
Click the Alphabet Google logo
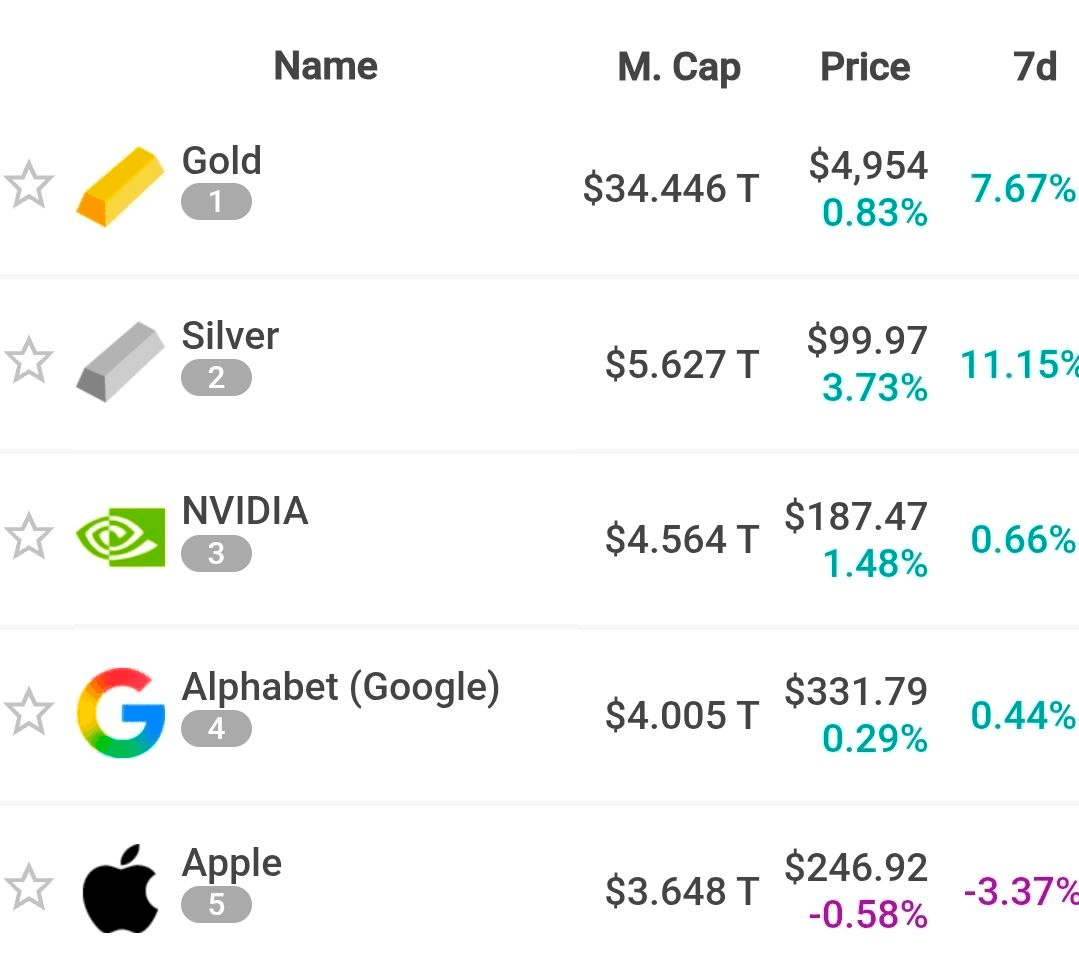pos(121,713)
